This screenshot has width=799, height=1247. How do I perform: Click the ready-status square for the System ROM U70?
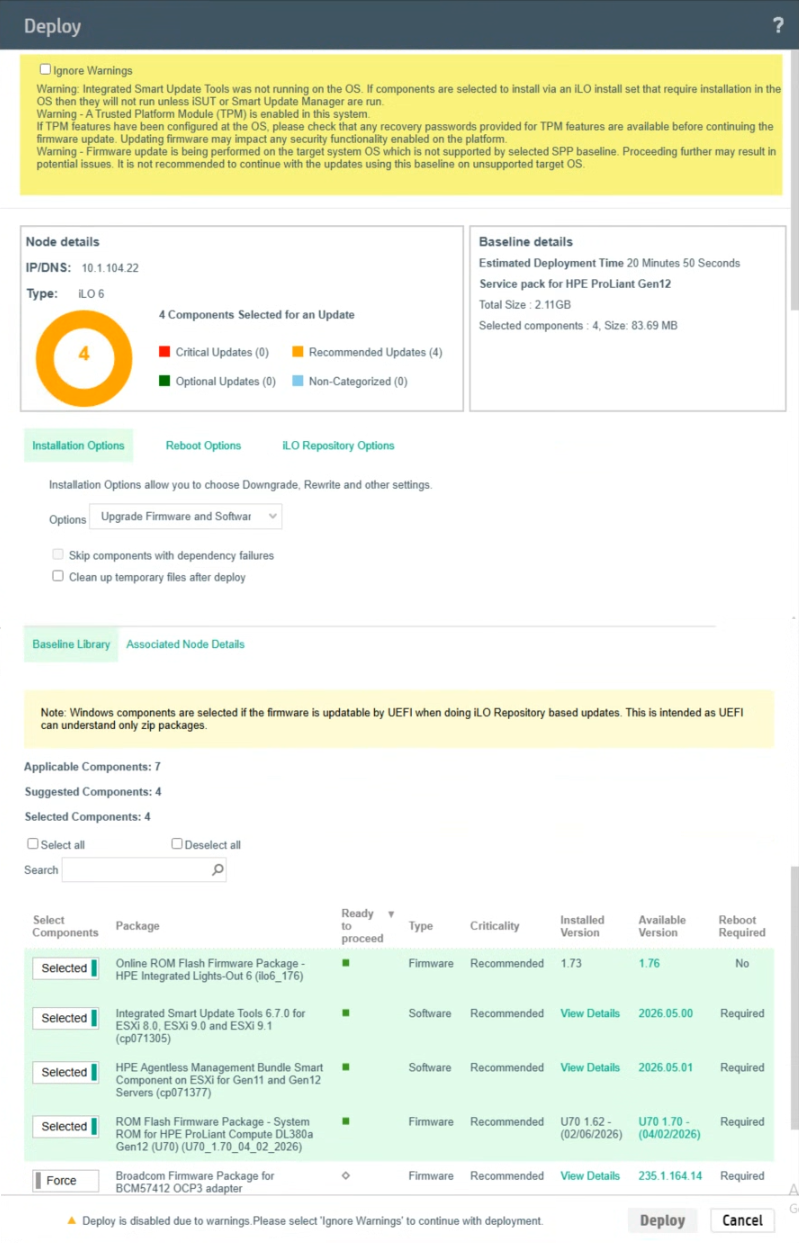point(345,1121)
